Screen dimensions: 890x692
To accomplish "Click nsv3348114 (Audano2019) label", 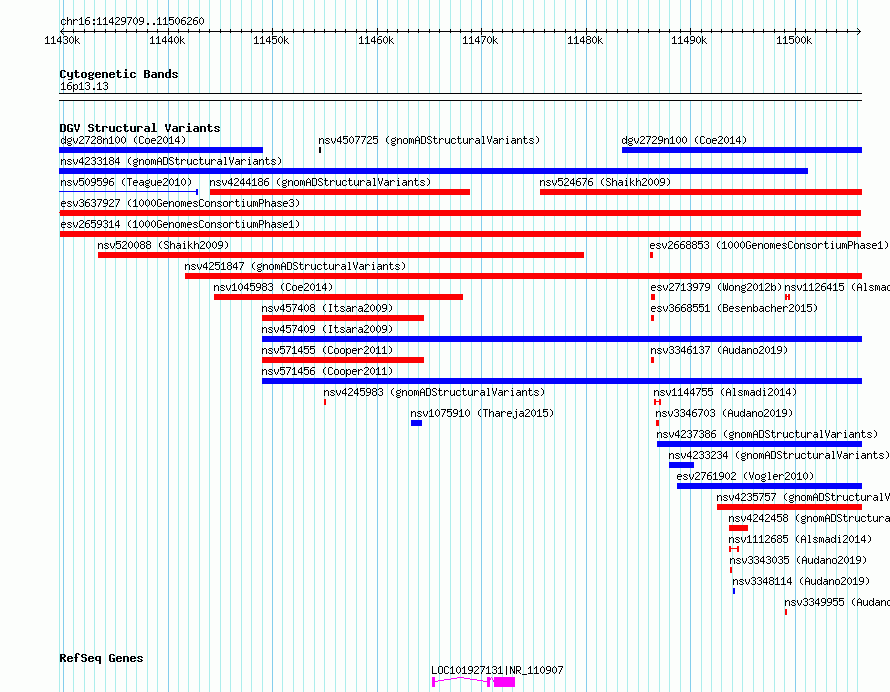I will (x=801, y=581).
